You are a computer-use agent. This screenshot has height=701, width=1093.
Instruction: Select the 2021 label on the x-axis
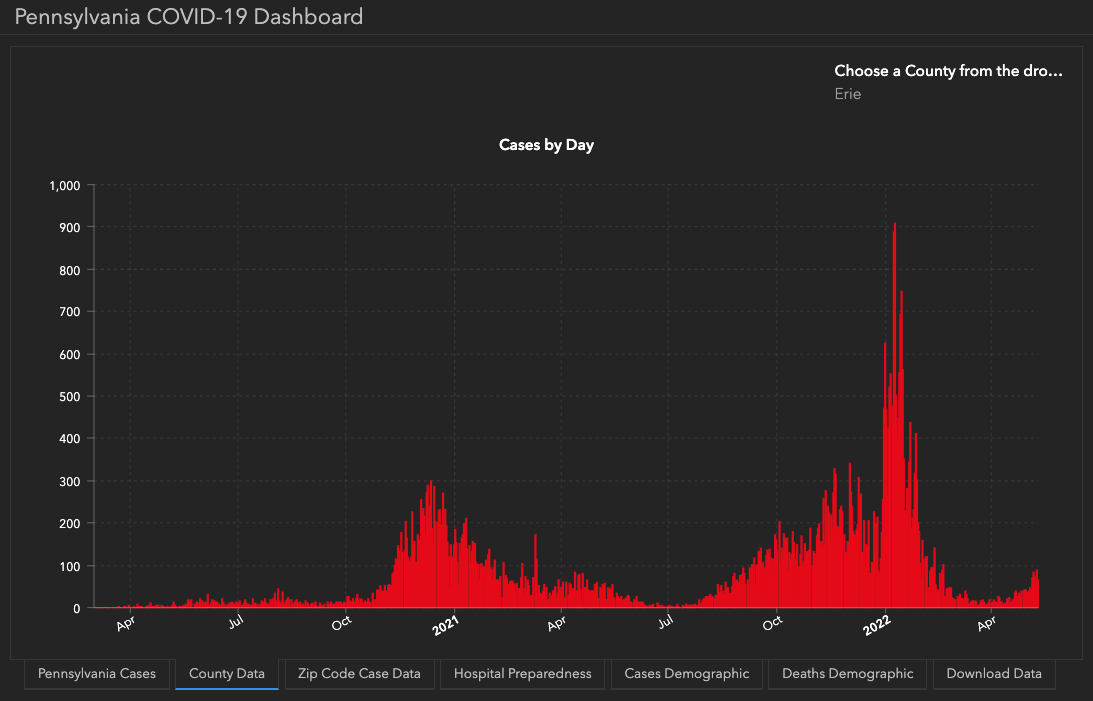(445, 627)
